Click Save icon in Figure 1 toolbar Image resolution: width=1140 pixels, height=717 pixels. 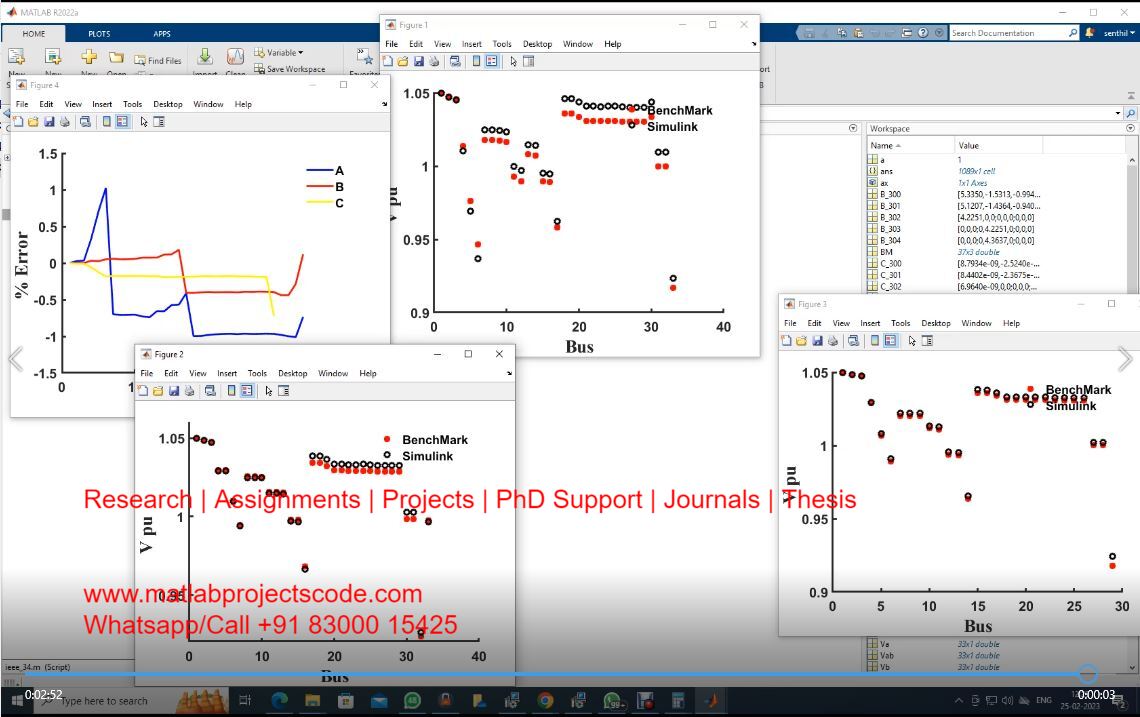coord(419,62)
